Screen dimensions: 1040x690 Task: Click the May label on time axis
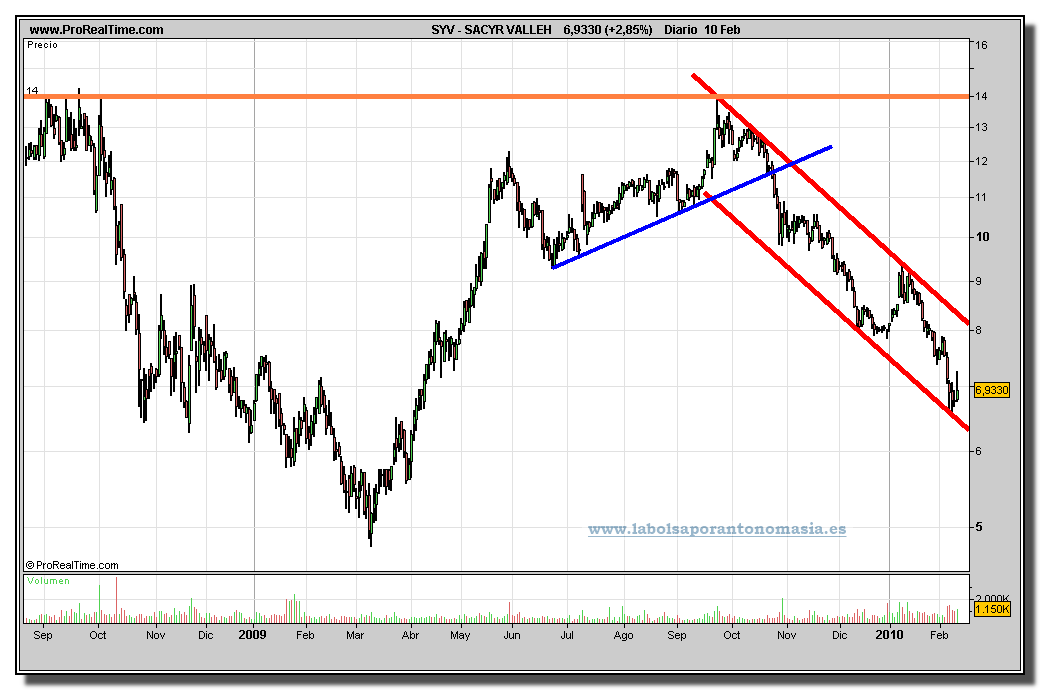point(460,636)
